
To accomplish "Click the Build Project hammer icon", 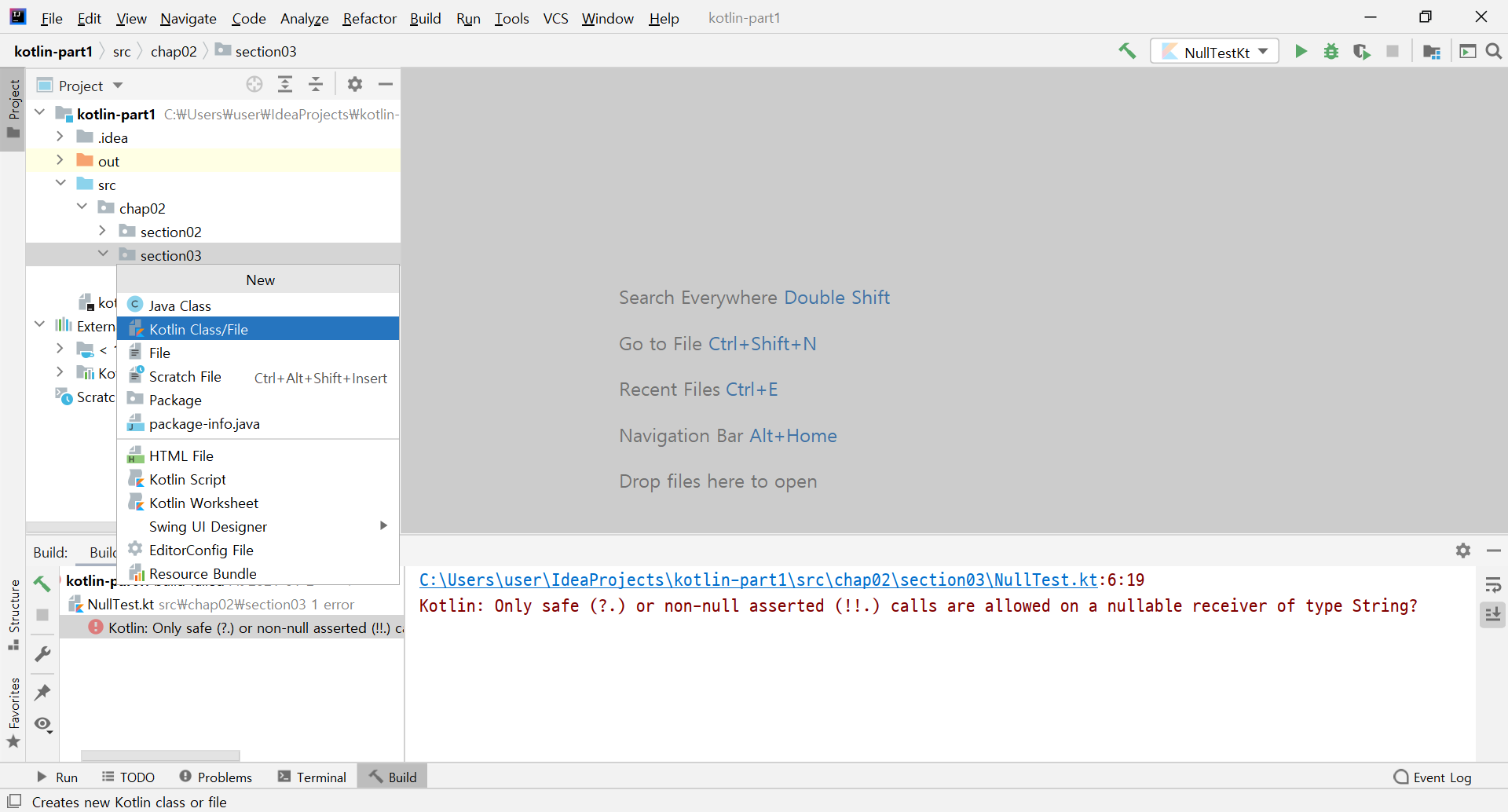I will 1127,51.
